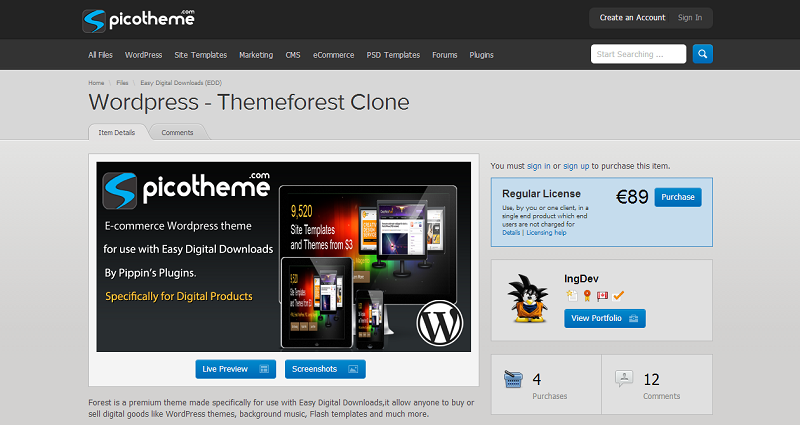Click the comments speech bubble icon
Image resolution: width=800 pixels, height=425 pixels.
click(625, 380)
